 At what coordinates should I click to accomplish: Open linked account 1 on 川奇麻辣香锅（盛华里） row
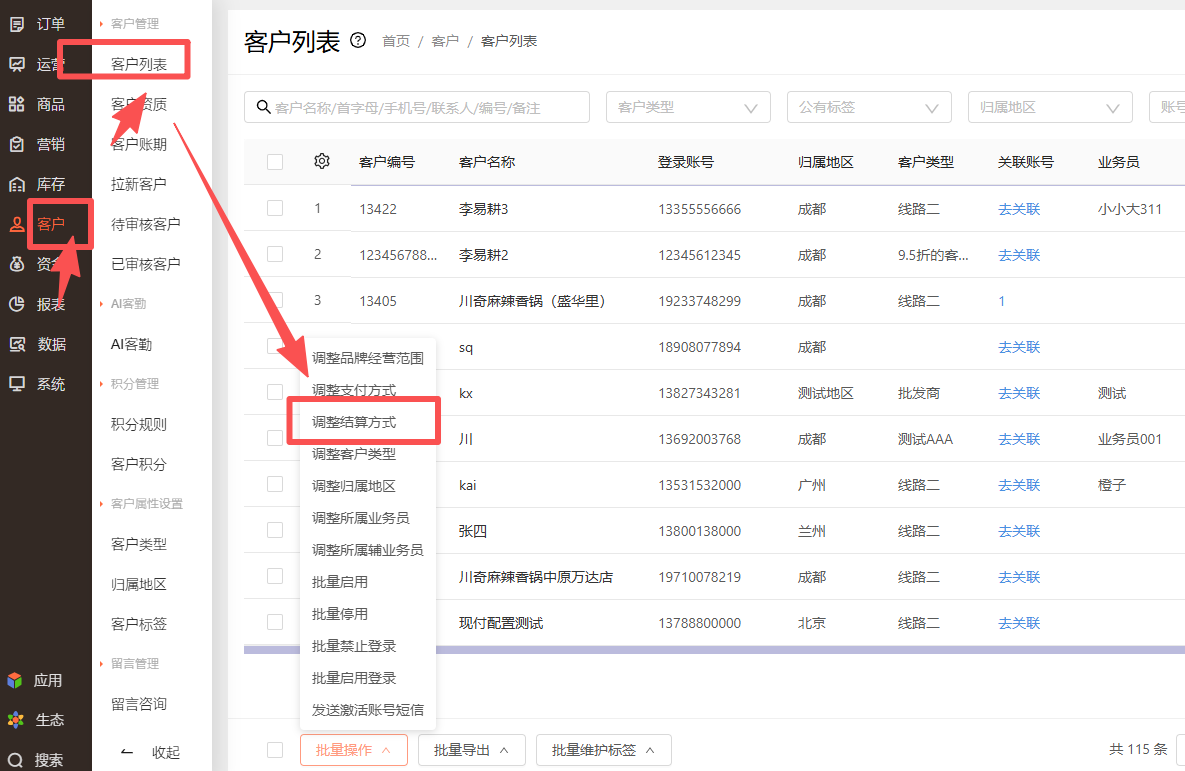click(x=1001, y=301)
